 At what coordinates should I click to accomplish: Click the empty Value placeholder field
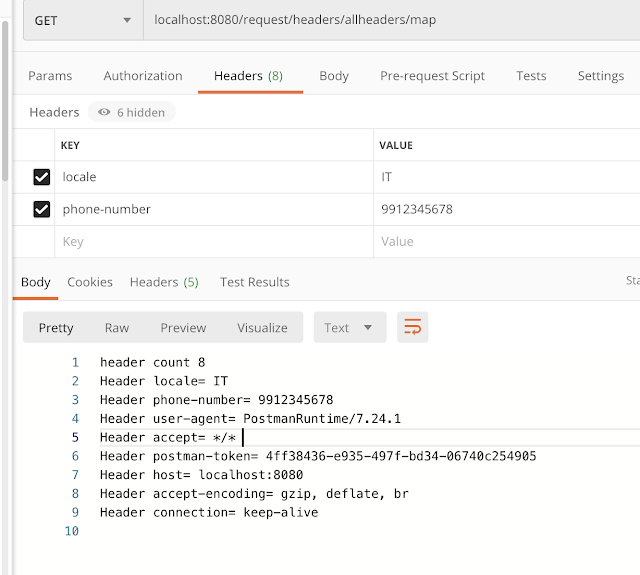507,242
